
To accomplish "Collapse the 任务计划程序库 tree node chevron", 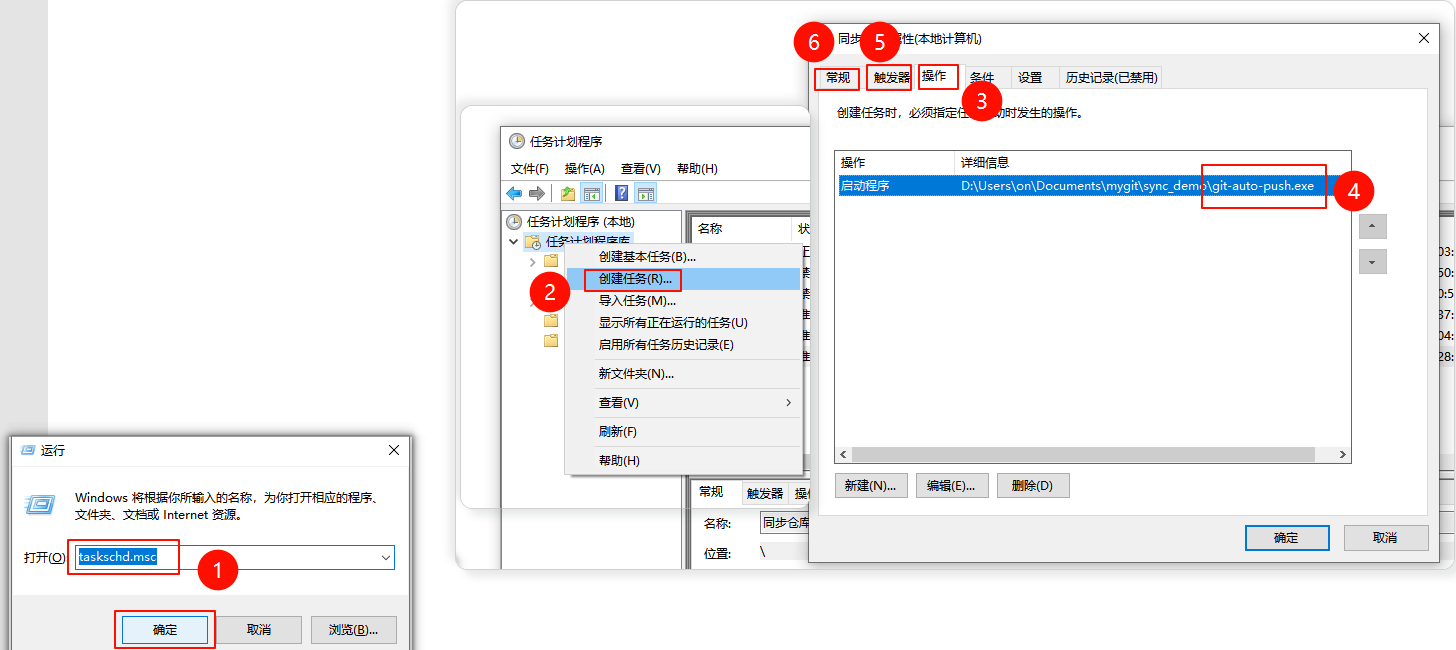I will pyautogui.click(x=513, y=241).
